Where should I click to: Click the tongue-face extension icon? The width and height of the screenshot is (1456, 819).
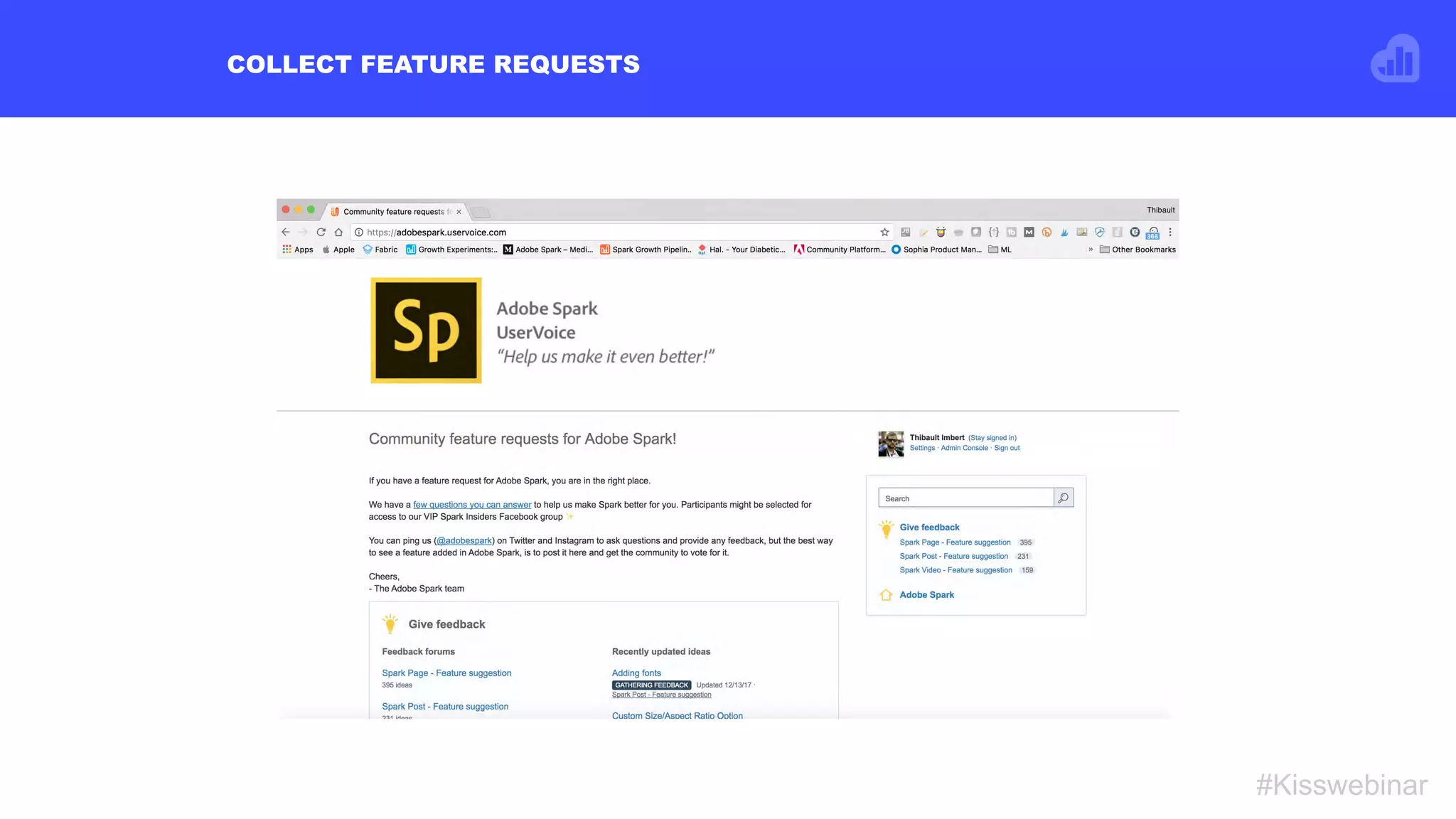click(941, 232)
